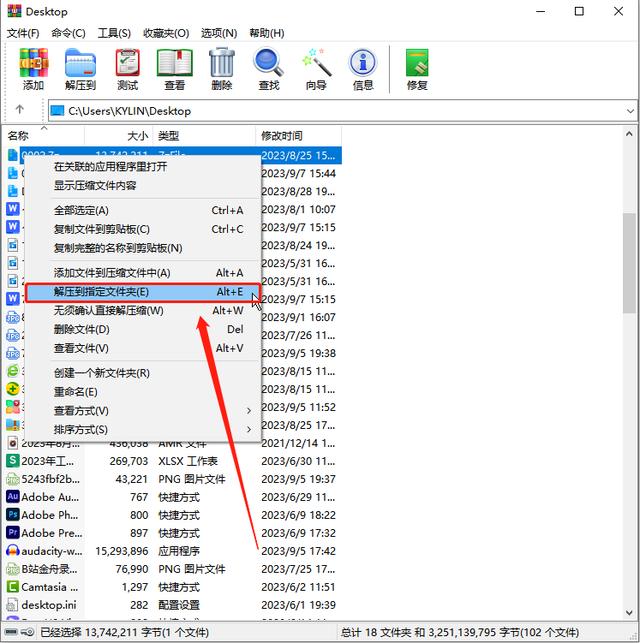This screenshot has width=640, height=643.
Task: Click the 查看 (View) book icon
Action: pos(174,68)
